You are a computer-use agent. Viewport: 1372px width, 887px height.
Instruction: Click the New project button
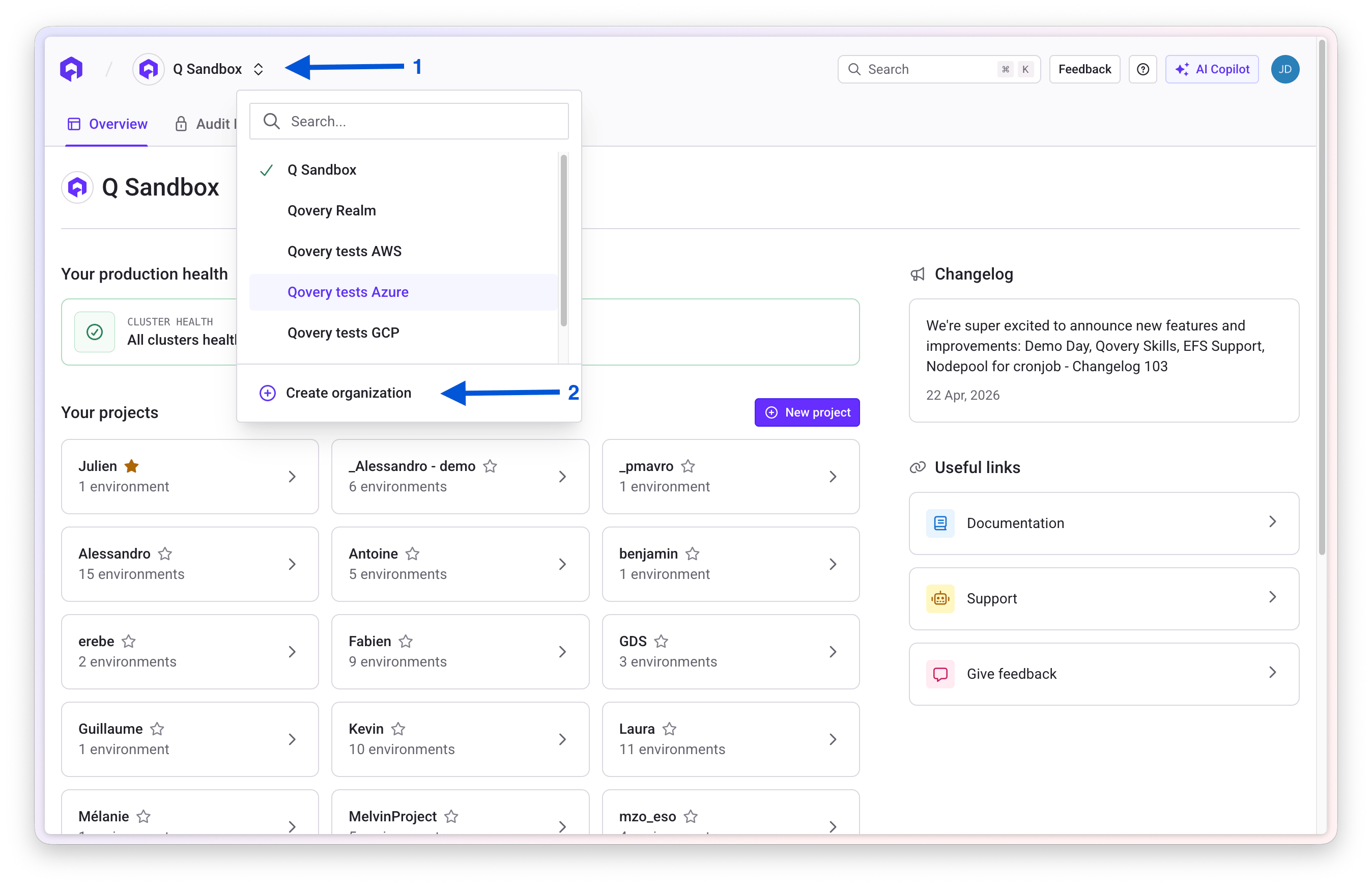[807, 412]
